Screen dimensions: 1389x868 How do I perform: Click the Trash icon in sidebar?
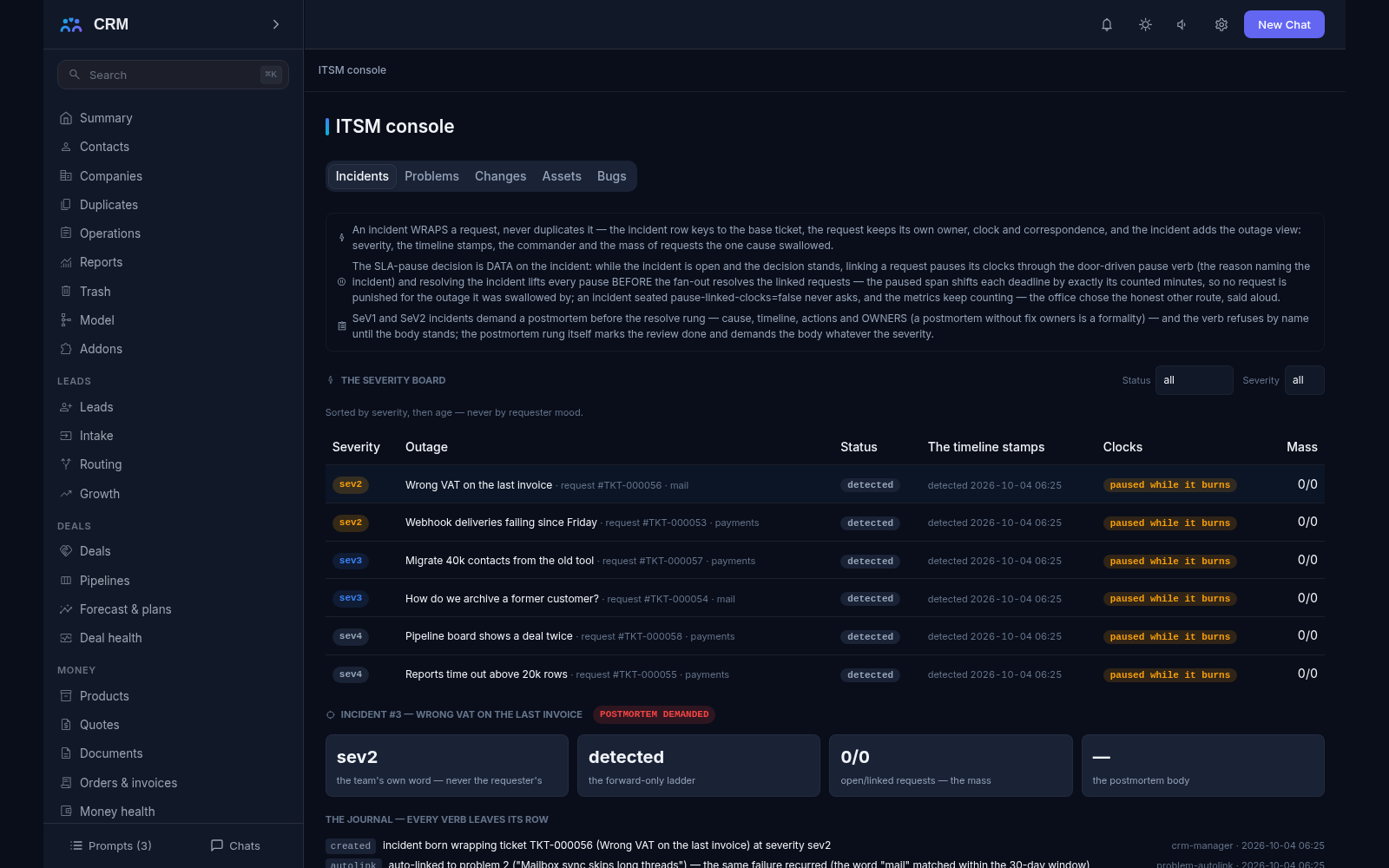click(66, 292)
